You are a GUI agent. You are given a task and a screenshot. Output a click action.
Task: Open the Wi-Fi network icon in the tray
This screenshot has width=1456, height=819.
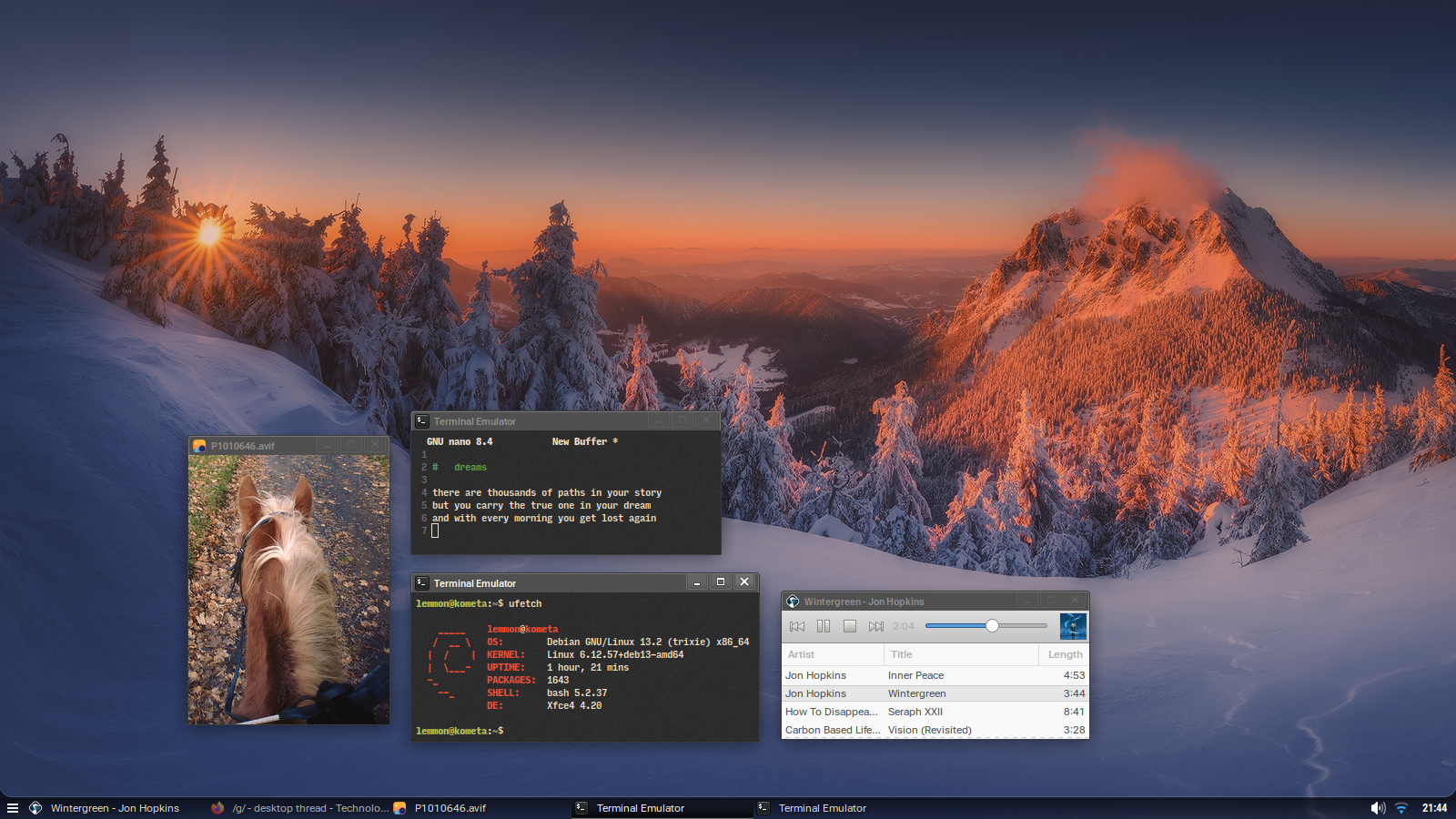pyautogui.click(x=1401, y=808)
